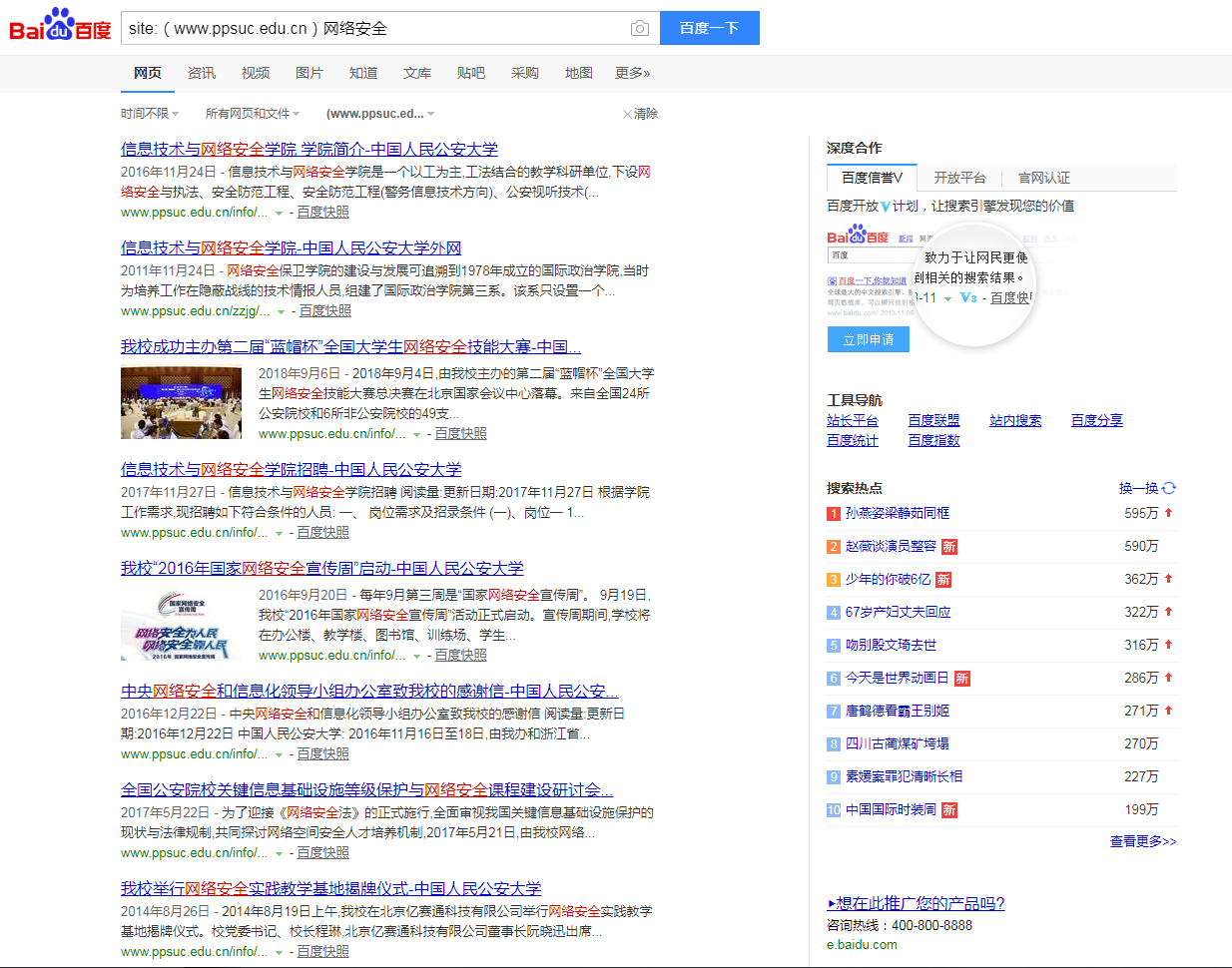Open result 信息技术与网络安全学院-中国人民公安大学外网
The height and width of the screenshot is (968, 1232).
[x=292, y=247]
